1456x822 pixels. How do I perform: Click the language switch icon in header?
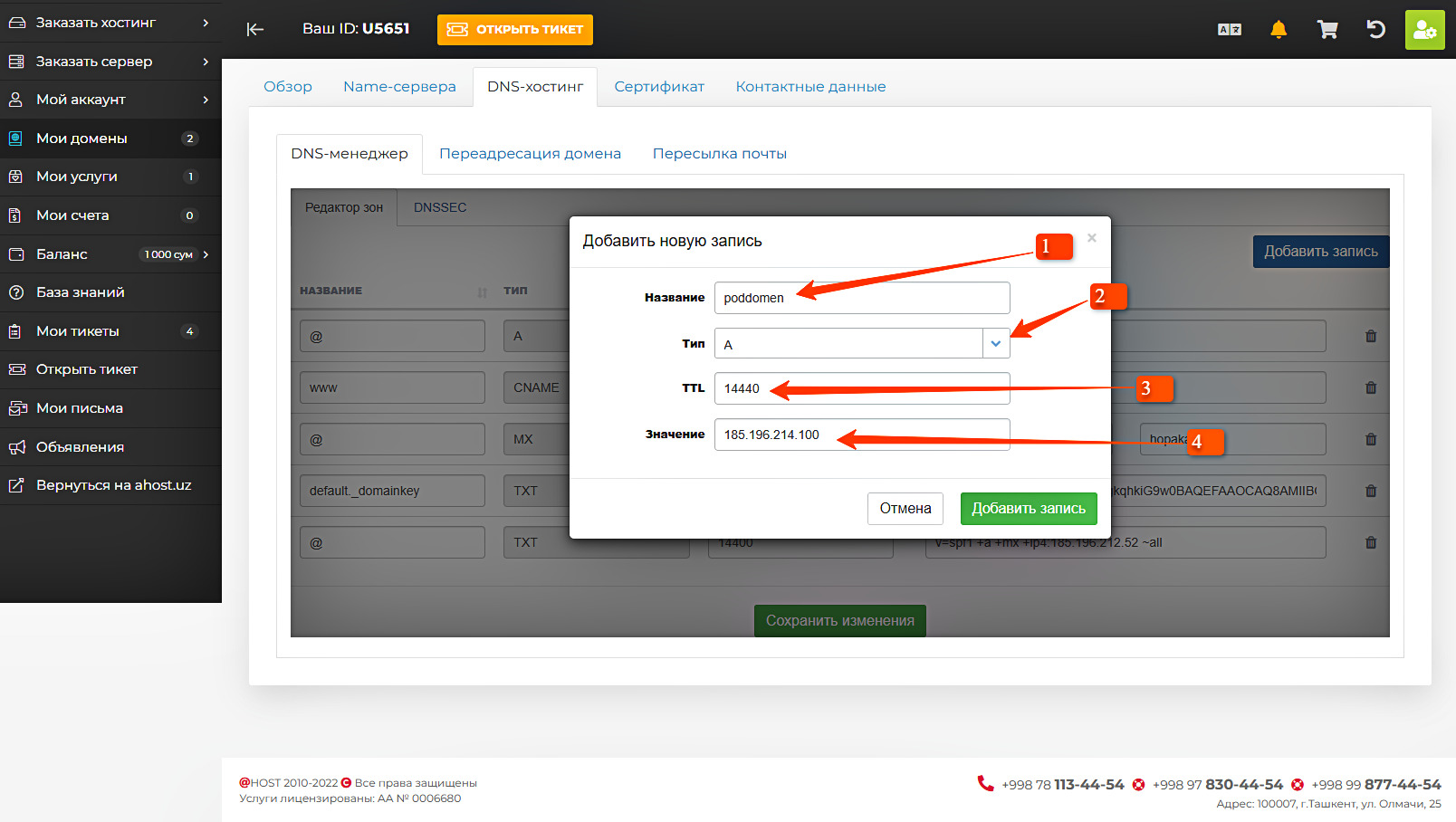click(1229, 30)
